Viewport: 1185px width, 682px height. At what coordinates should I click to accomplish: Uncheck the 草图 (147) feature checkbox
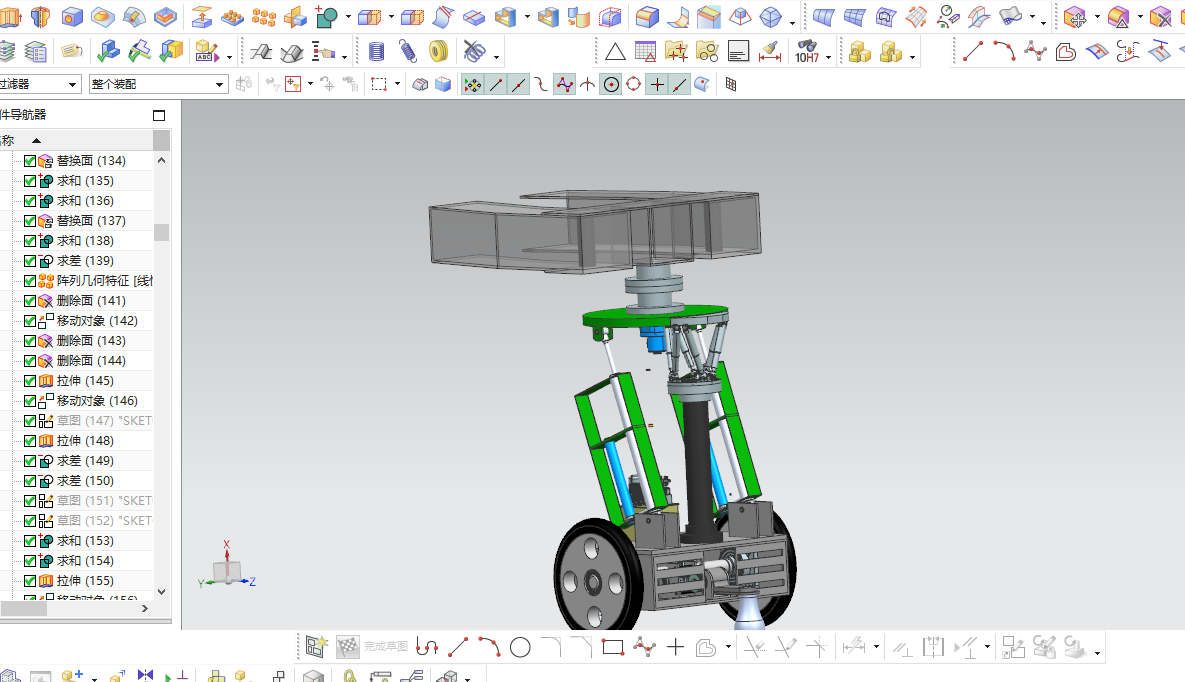click(x=29, y=421)
